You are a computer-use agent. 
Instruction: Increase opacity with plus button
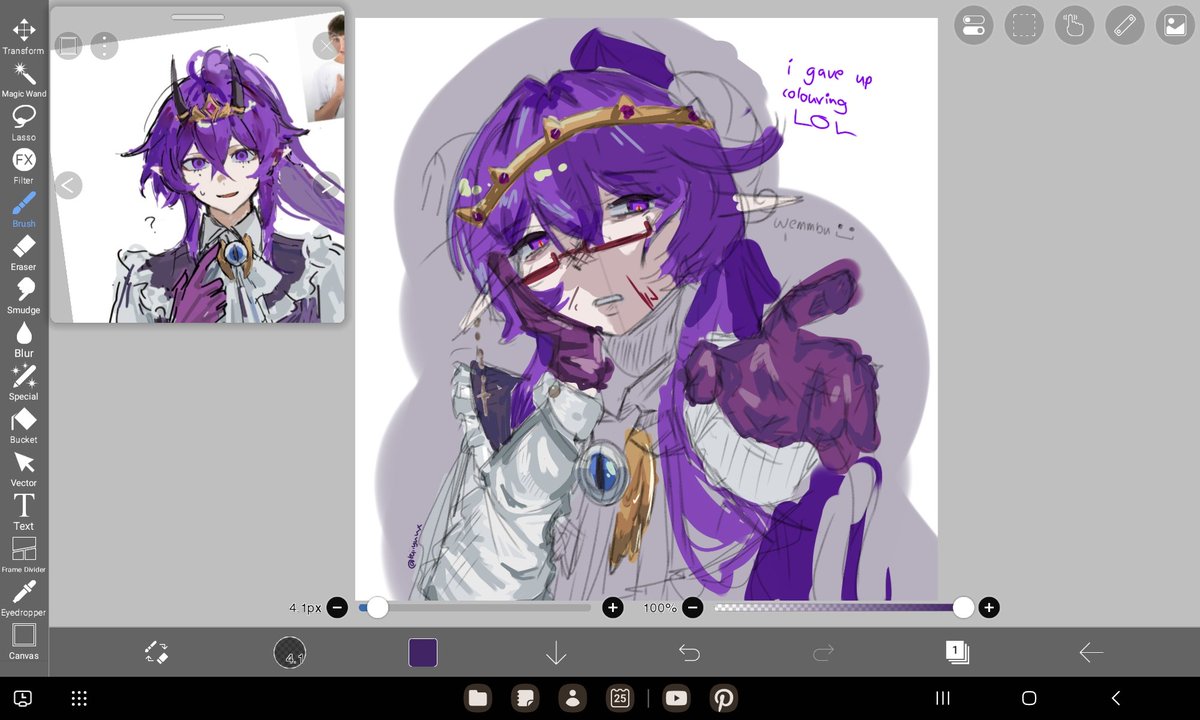[988, 607]
